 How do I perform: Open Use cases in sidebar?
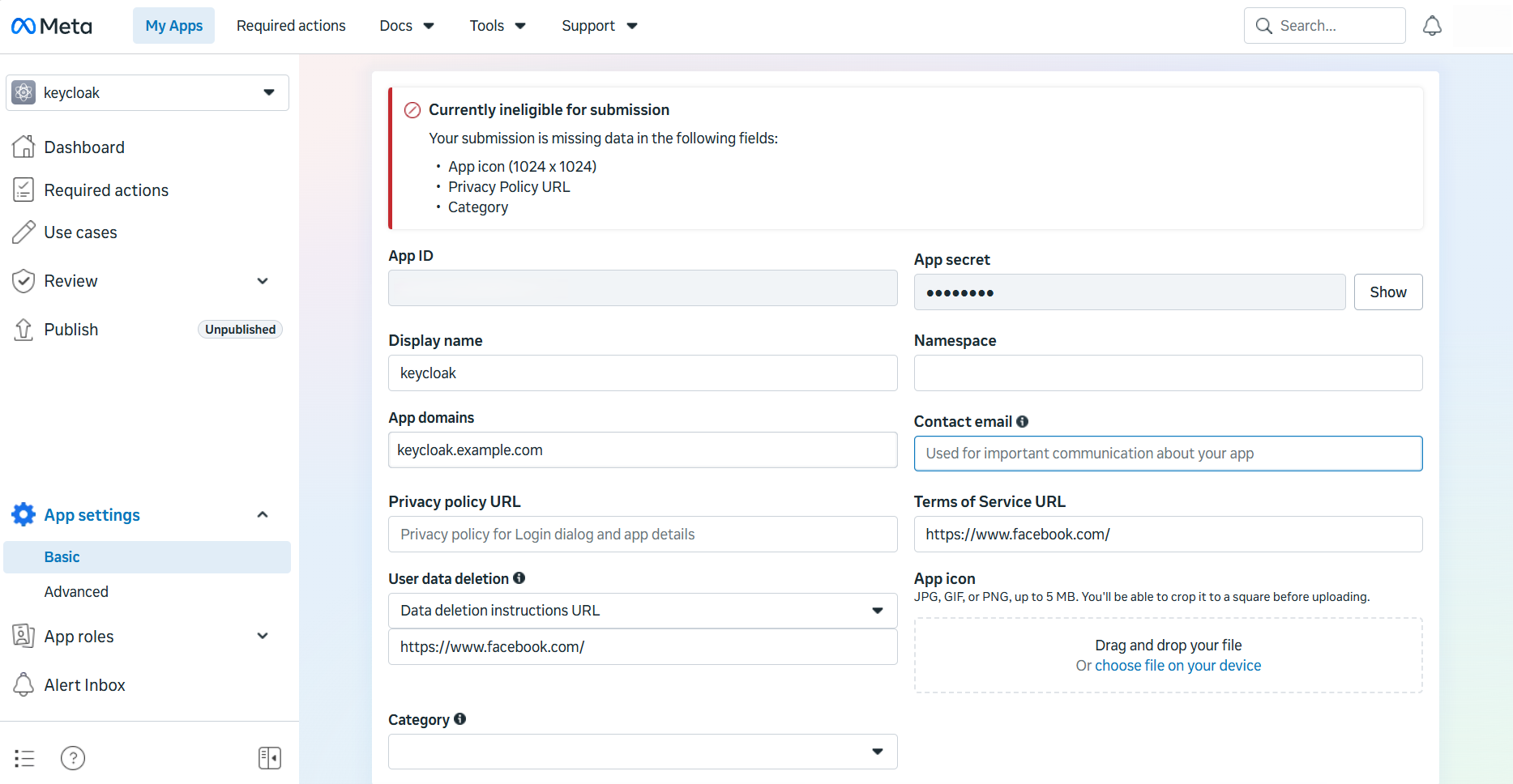(x=80, y=232)
